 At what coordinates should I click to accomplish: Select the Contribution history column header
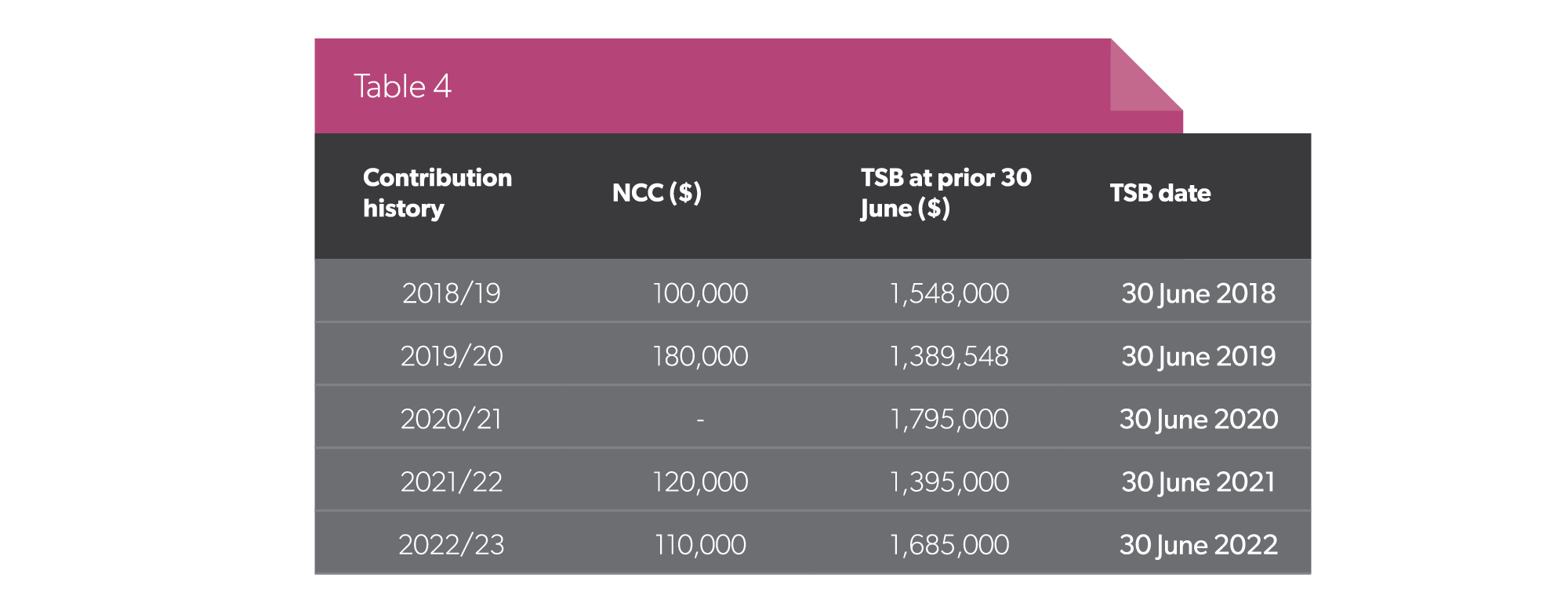[437, 193]
